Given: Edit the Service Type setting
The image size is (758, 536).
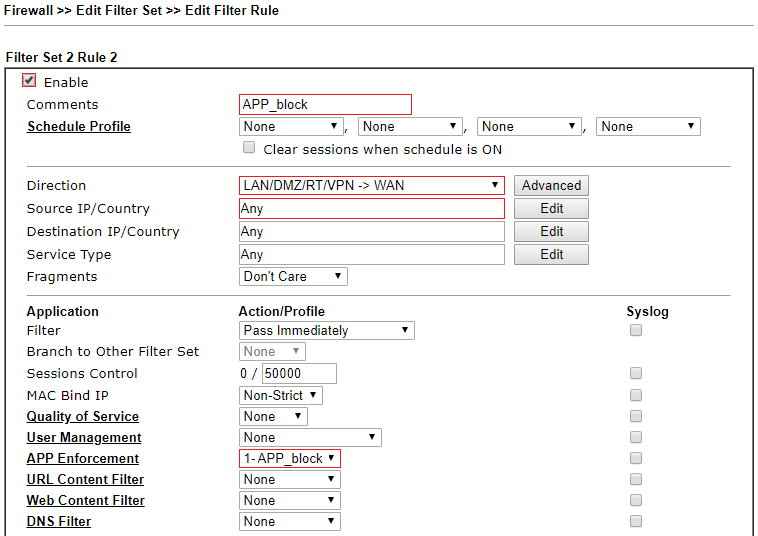Looking at the screenshot, I should click(x=551, y=254).
